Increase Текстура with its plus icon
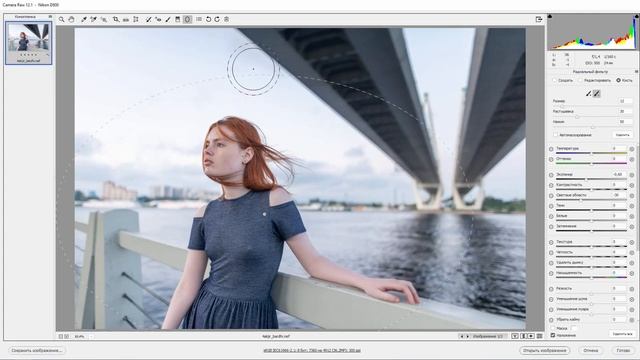The image size is (640, 360). coord(632,242)
